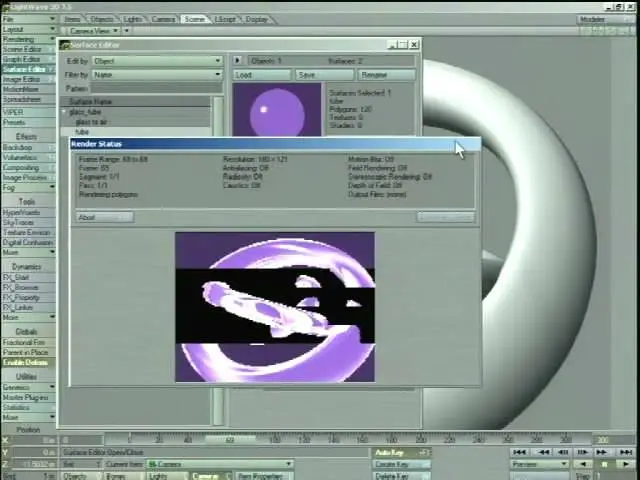The image size is (640, 480).
Task: Open HyperVoxels tool
Action: pos(29,212)
